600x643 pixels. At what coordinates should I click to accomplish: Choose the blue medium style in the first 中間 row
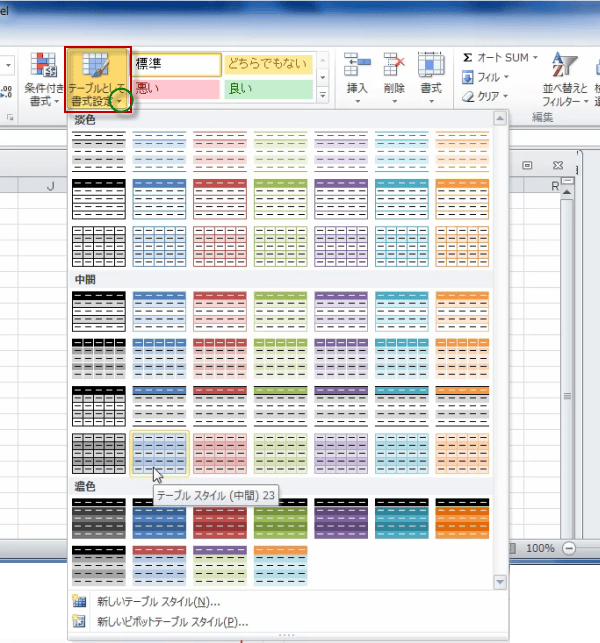(x=159, y=311)
